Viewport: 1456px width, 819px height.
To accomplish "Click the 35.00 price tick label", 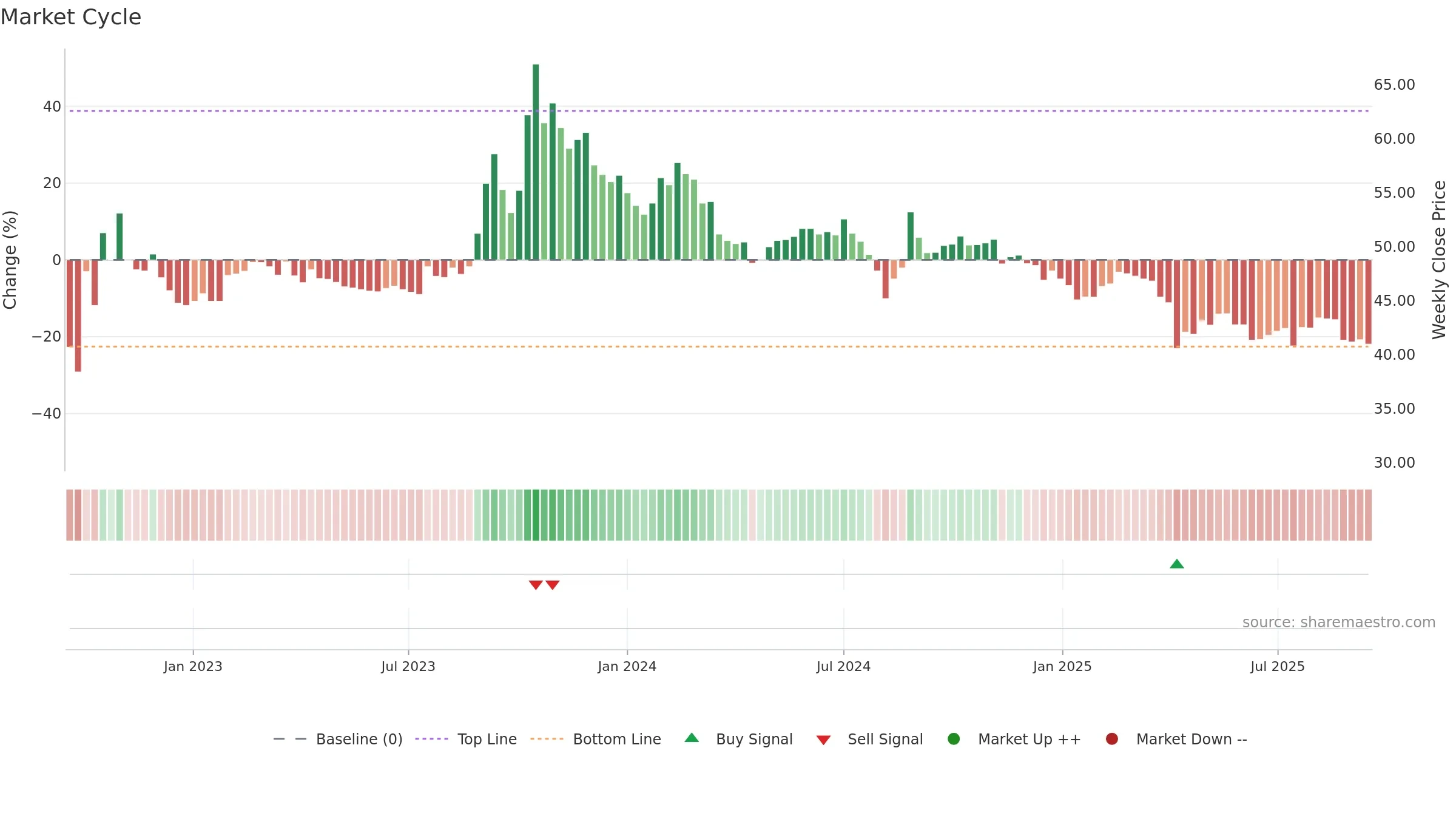I will (1394, 409).
